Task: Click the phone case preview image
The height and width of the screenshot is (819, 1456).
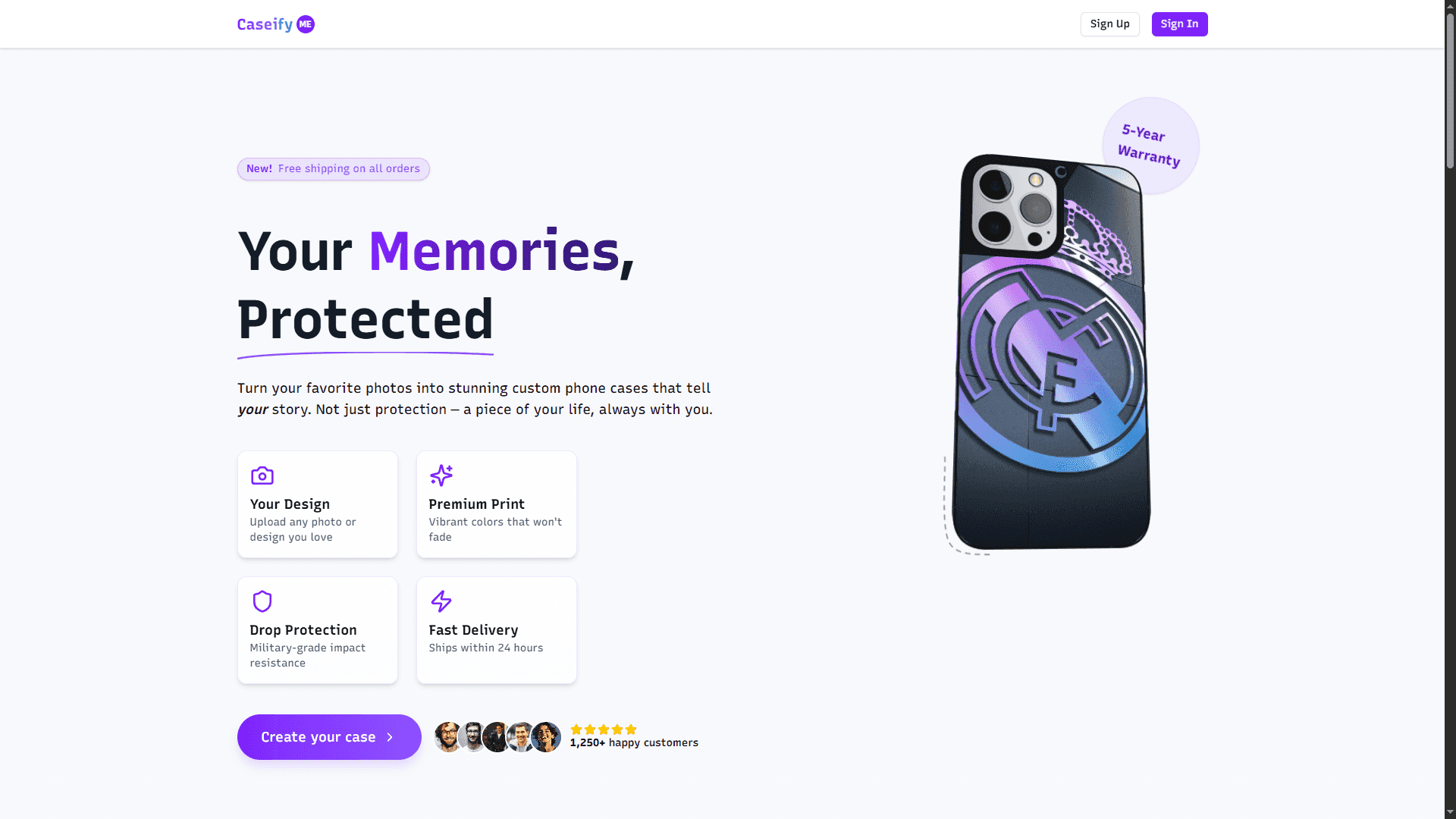Action: pyautogui.click(x=1051, y=352)
